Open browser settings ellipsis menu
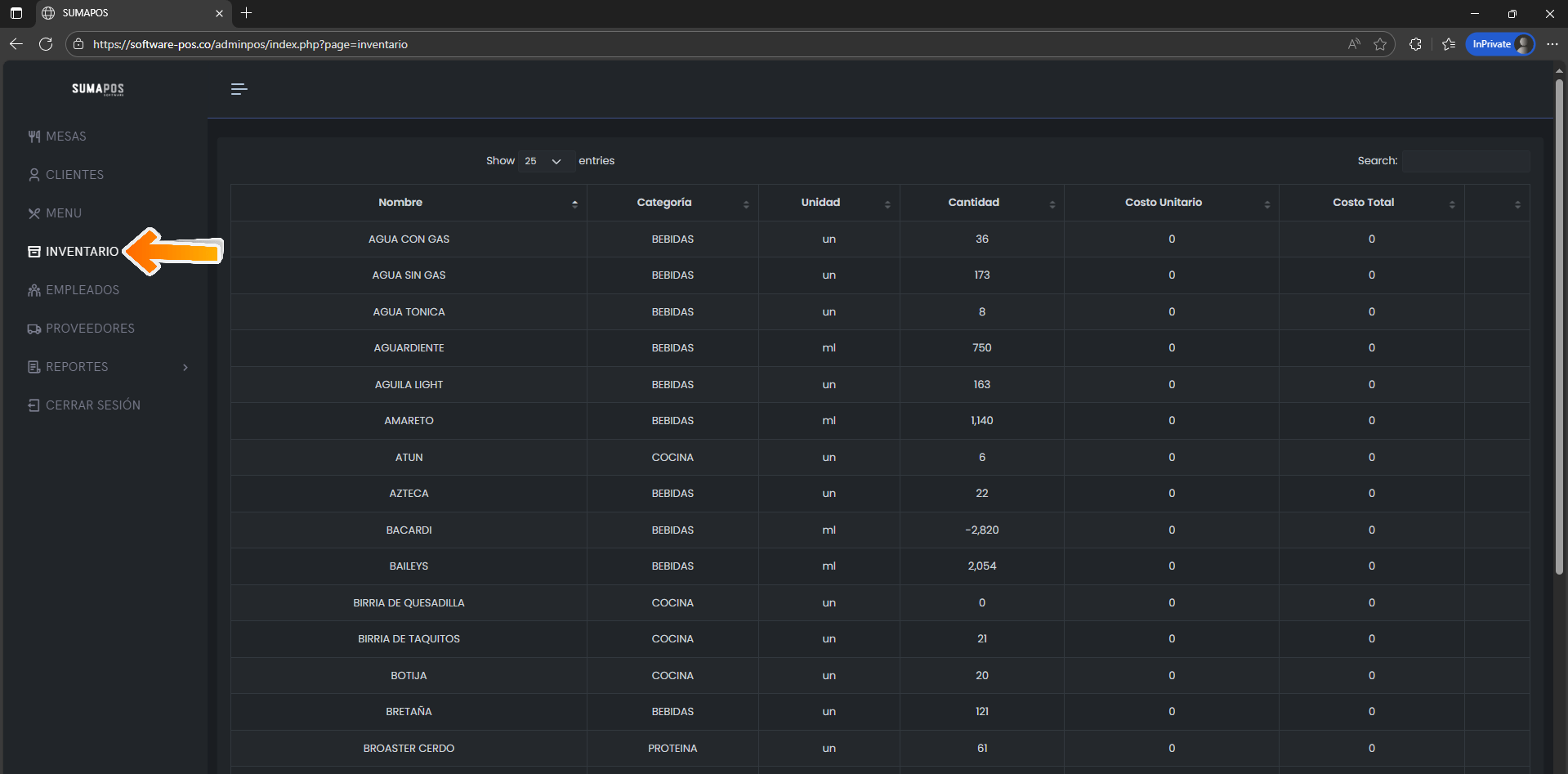Screen dimensions: 1568x774 [1552, 44]
